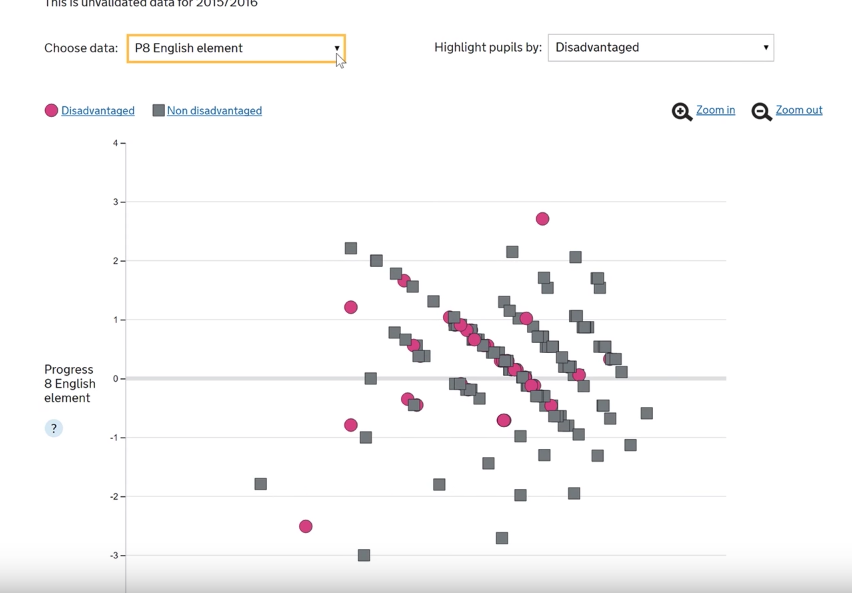Click arrow on P8 English element combo
This screenshot has height=593, width=852.
tap(337, 48)
